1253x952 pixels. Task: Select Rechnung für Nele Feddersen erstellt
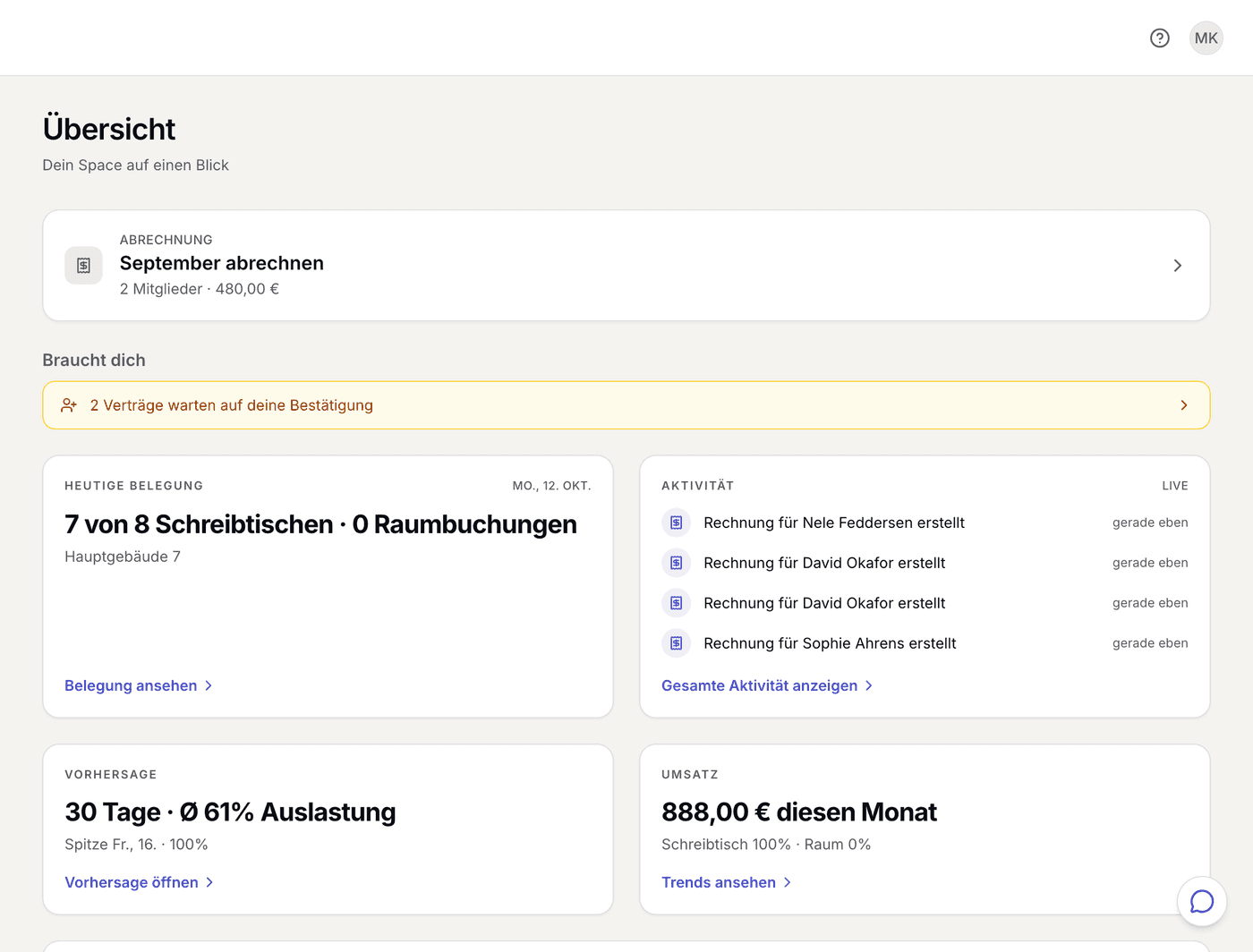tap(834, 523)
